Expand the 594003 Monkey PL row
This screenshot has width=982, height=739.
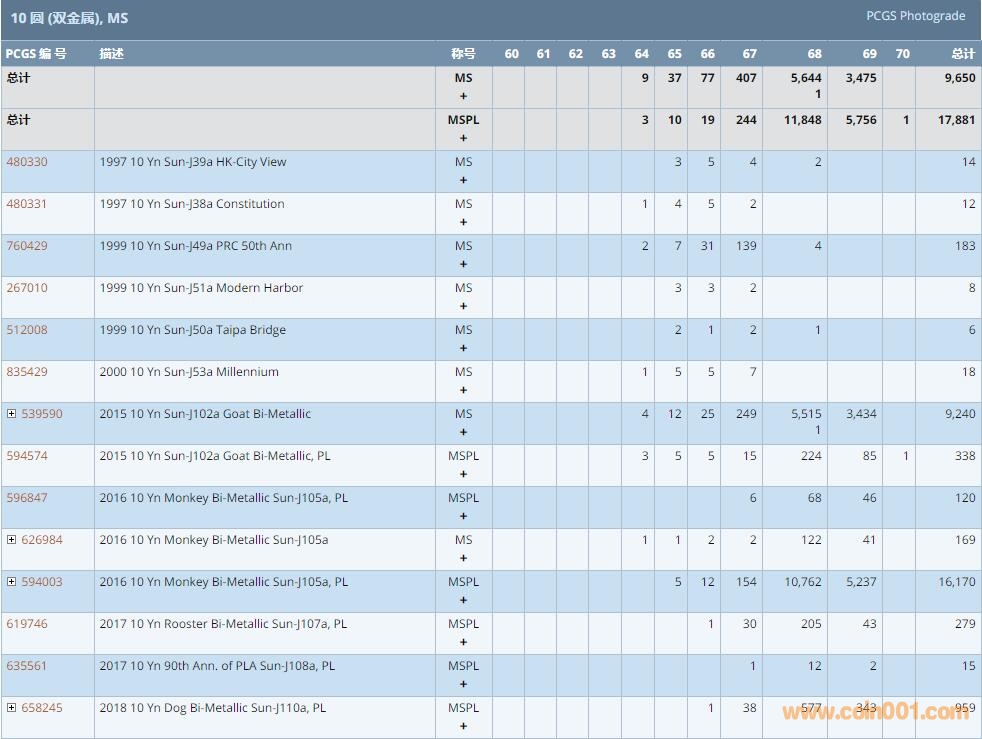coord(12,582)
